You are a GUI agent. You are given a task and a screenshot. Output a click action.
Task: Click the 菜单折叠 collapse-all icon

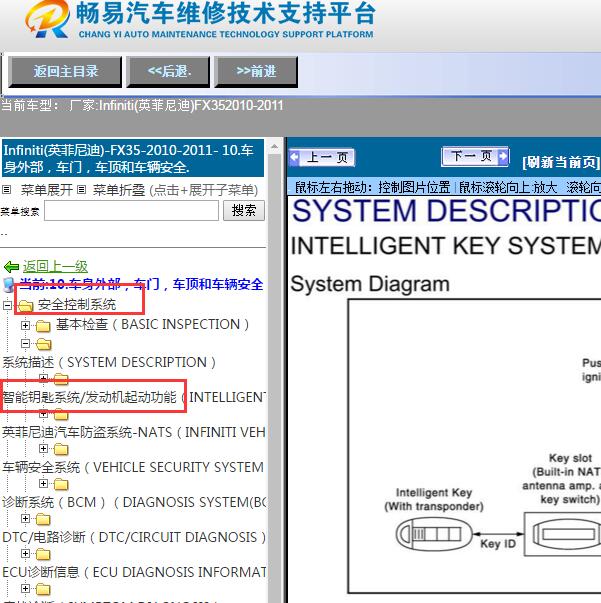coord(81,190)
